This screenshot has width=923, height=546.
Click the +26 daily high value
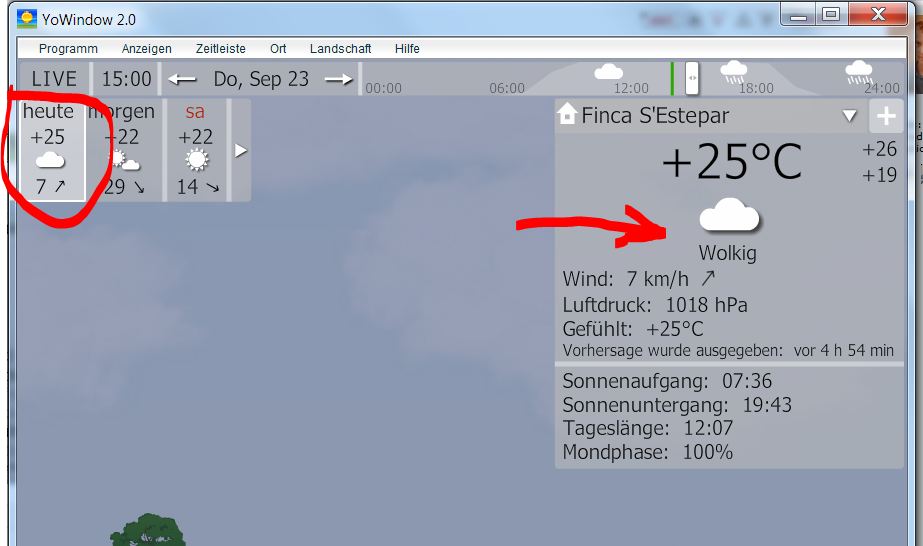(x=879, y=149)
